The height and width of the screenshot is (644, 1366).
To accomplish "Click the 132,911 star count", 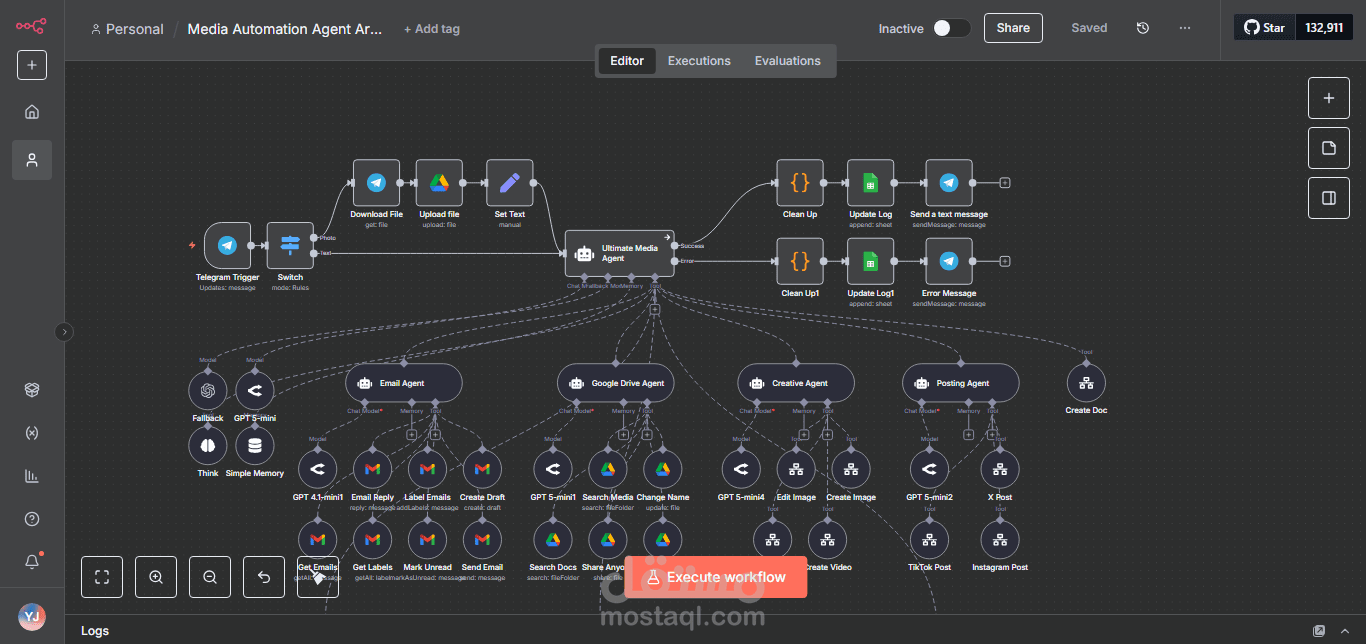I will [1324, 28].
